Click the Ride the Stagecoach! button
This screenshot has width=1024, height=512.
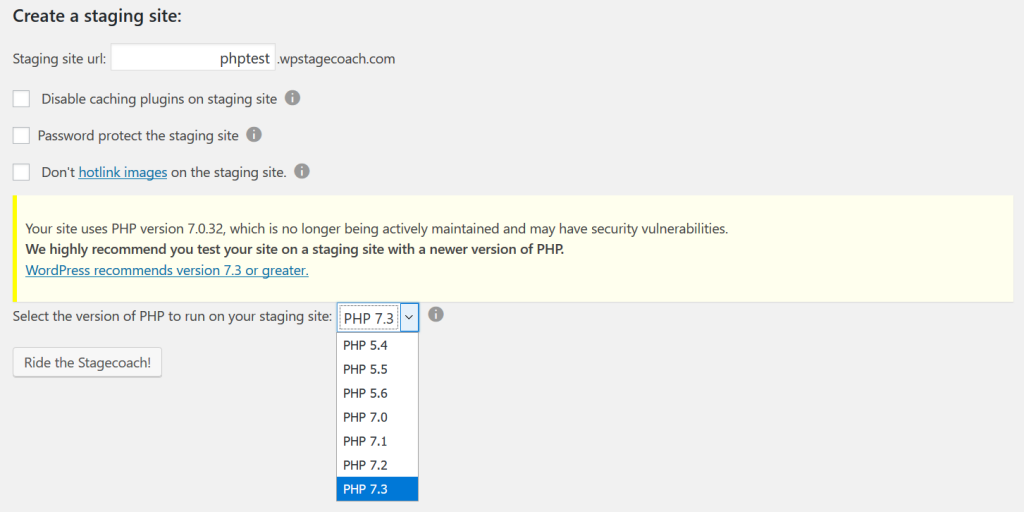coord(88,362)
